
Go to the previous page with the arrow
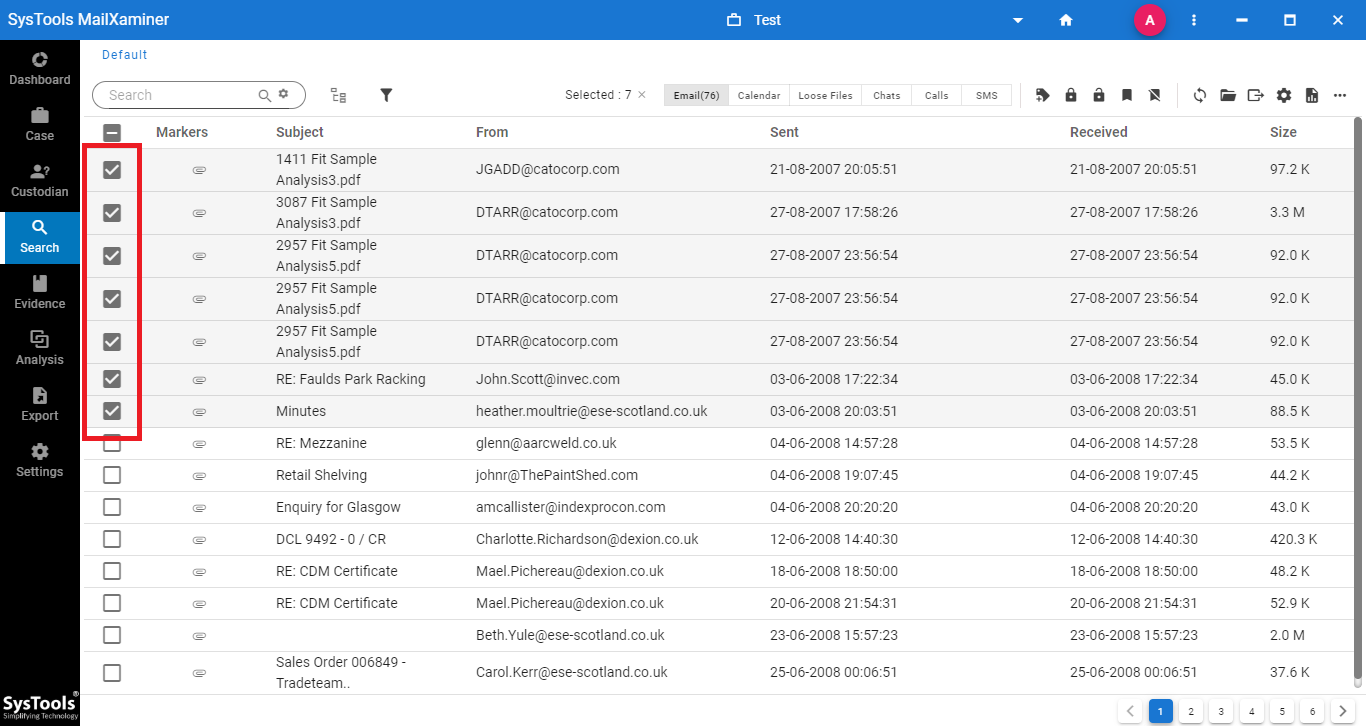pyautogui.click(x=1131, y=711)
